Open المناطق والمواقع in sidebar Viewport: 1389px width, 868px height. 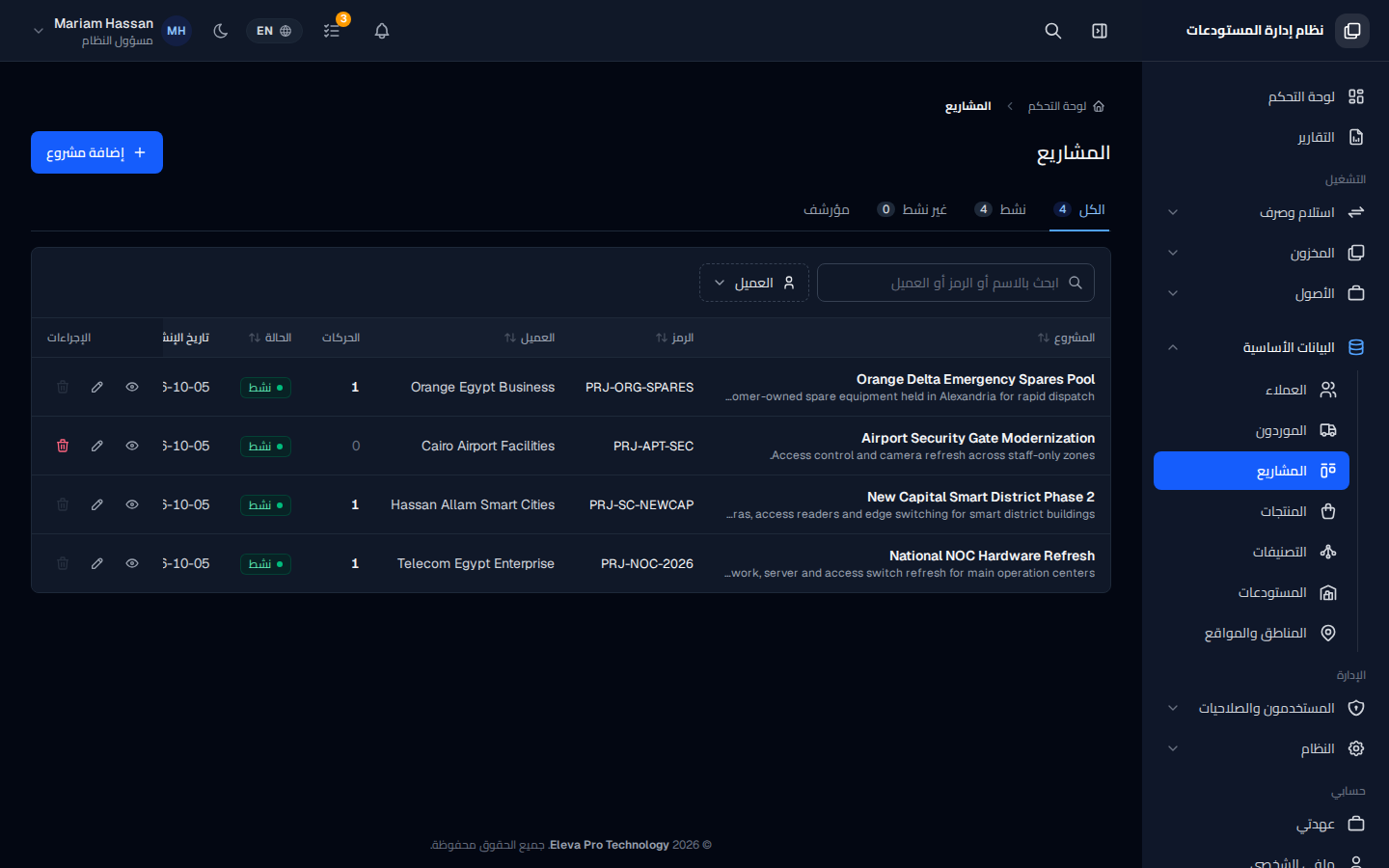(1251, 633)
